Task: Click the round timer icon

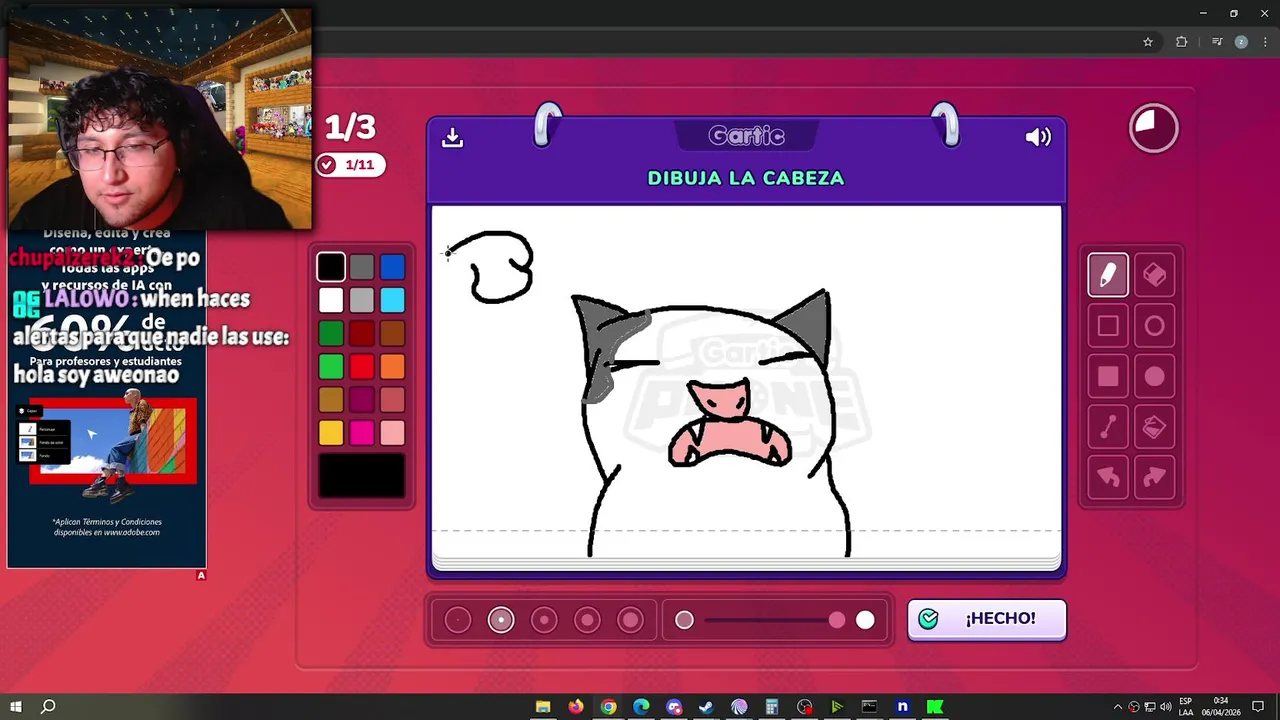Action: click(1154, 128)
